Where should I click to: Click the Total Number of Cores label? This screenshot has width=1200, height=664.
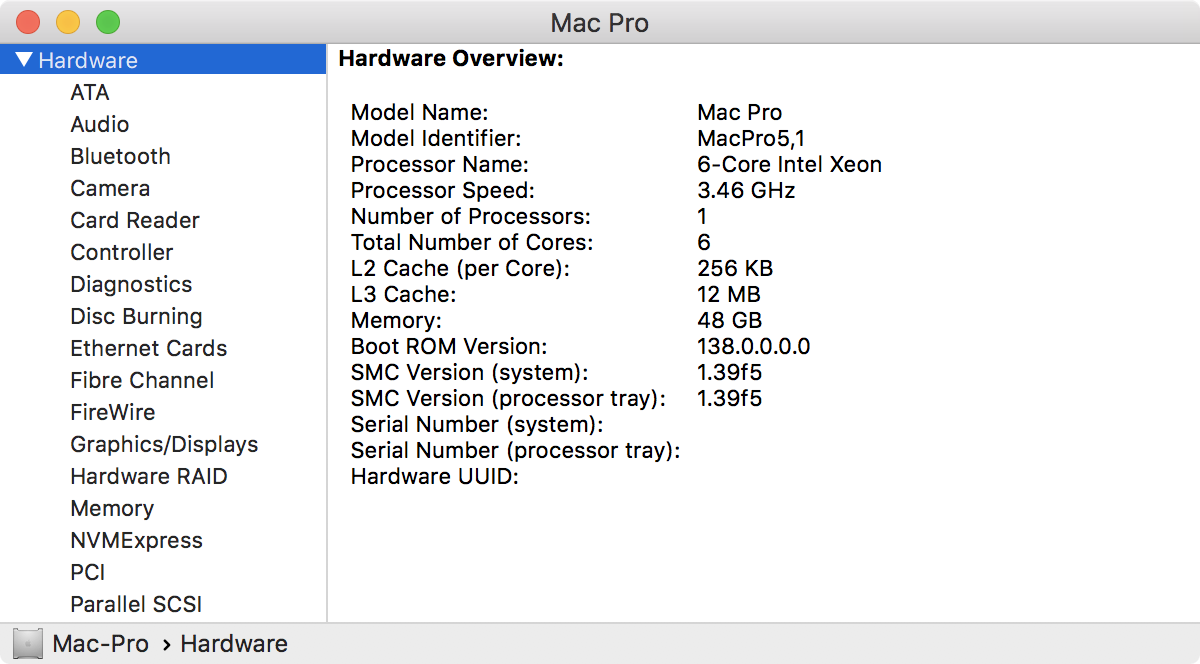click(x=472, y=242)
